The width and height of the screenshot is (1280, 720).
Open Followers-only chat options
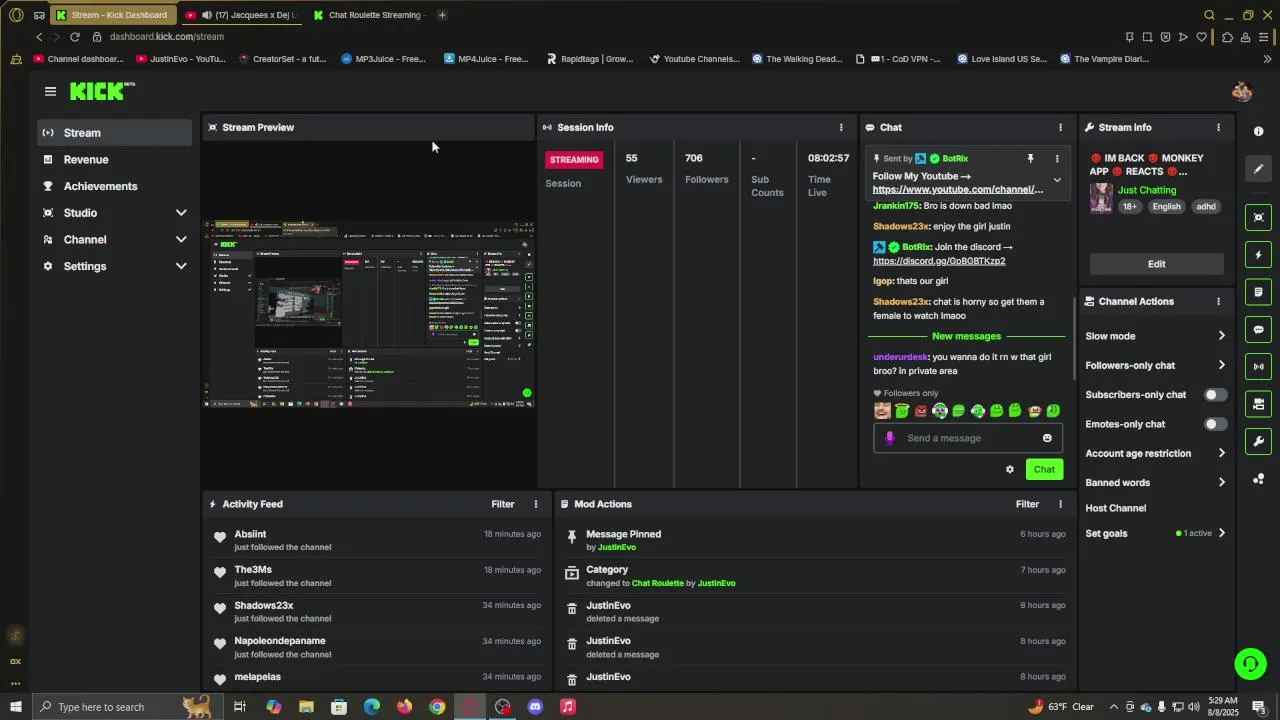tap(1155, 365)
